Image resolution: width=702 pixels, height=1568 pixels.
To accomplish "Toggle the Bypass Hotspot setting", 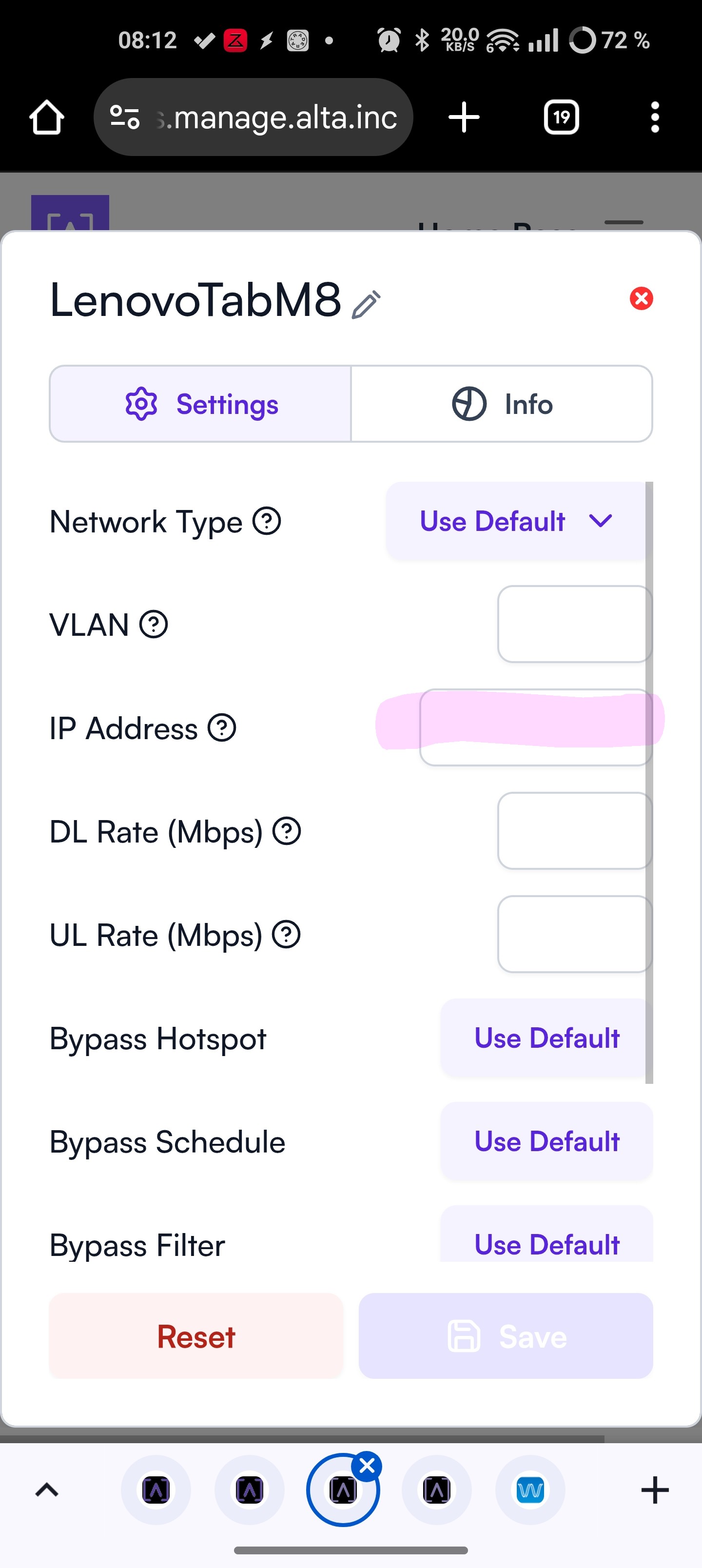I will point(546,1039).
